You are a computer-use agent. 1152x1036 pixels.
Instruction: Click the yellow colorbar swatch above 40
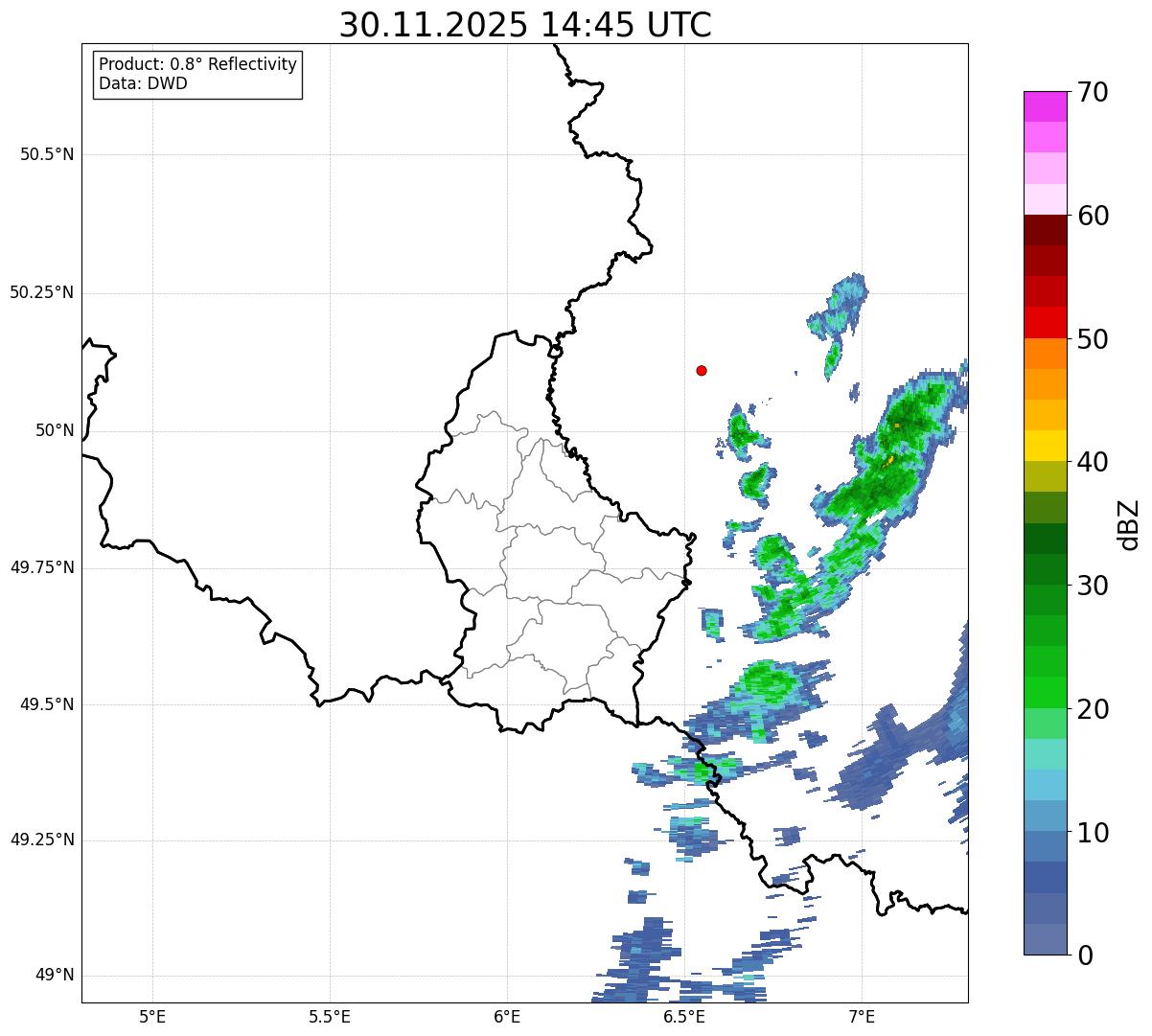pos(1046,446)
